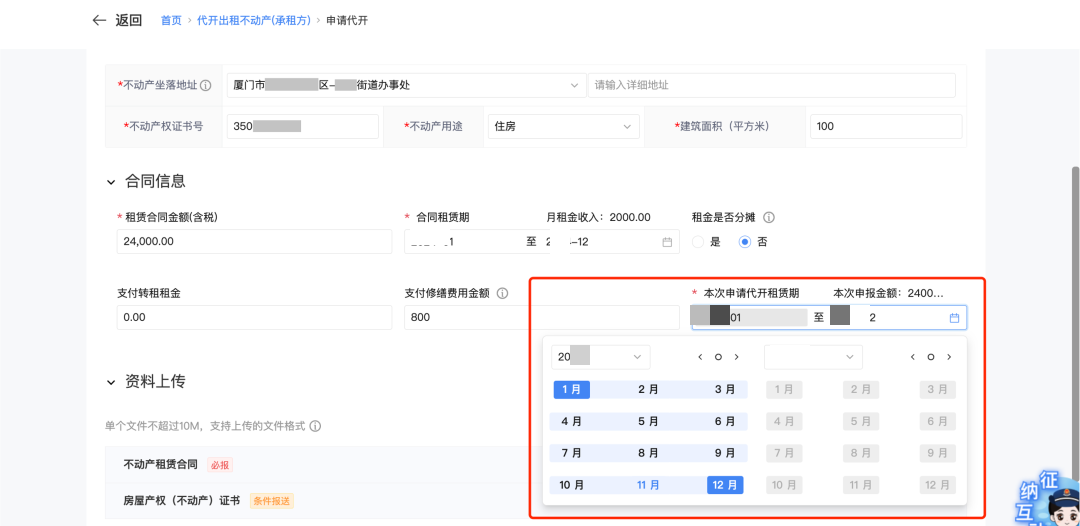Select 10月 in the left month panel
The height and width of the screenshot is (526, 1080).
(572, 485)
